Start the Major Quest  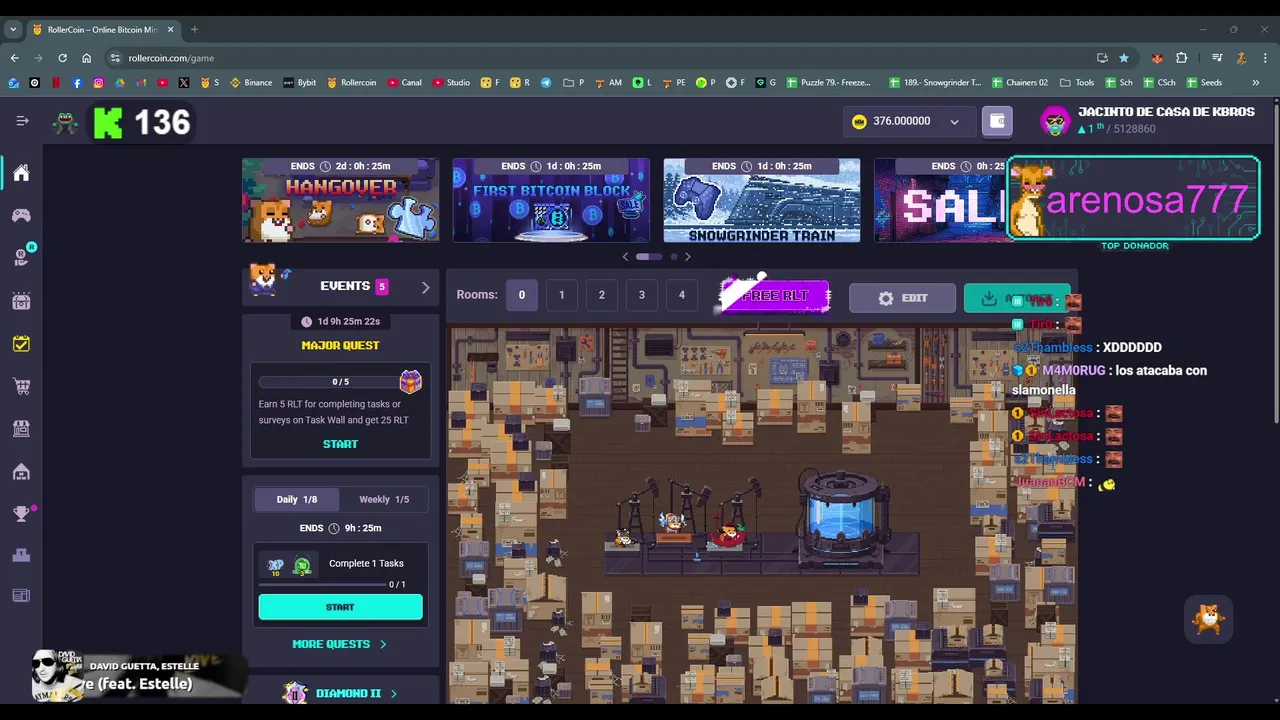[x=340, y=444]
